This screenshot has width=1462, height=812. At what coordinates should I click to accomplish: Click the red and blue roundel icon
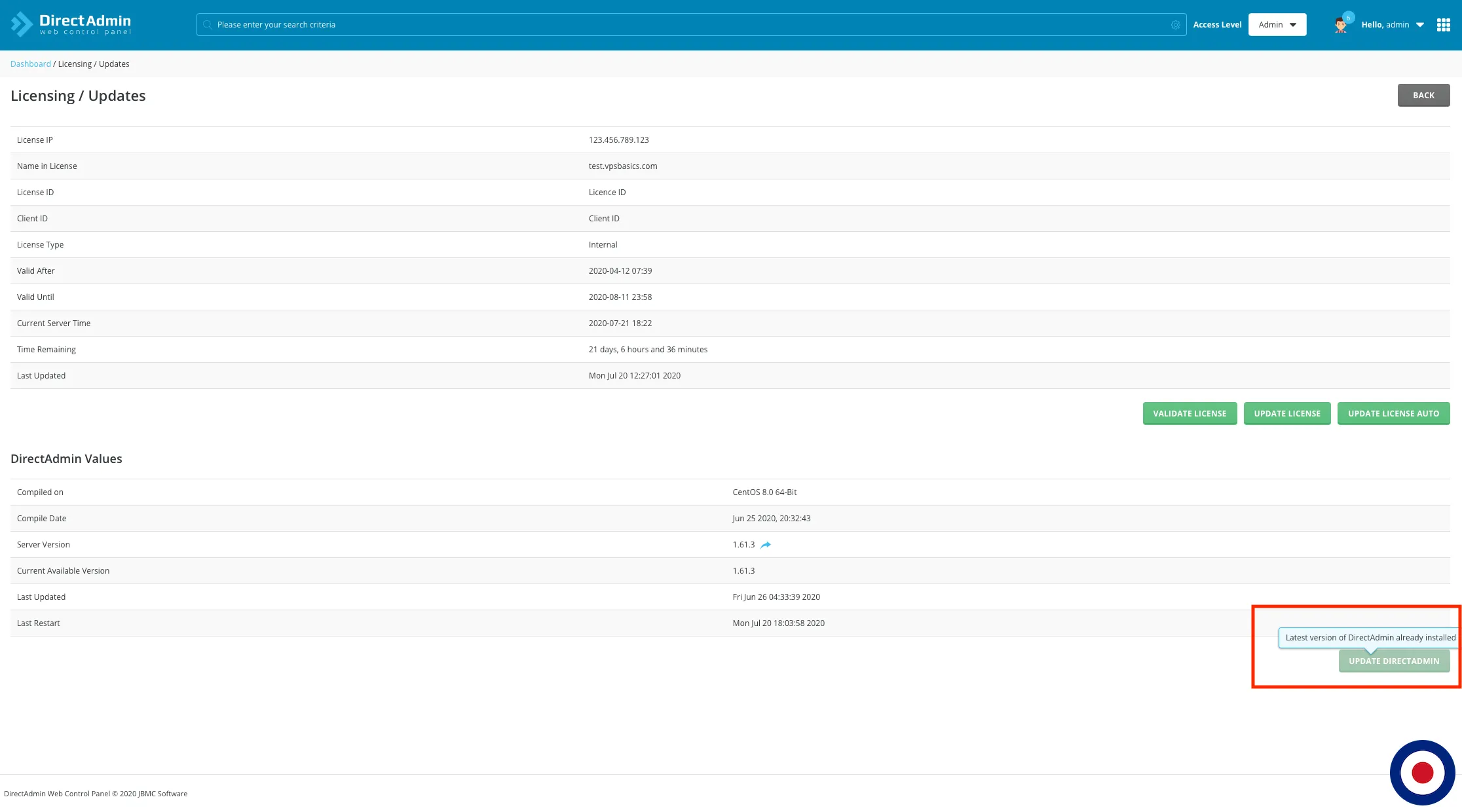tap(1422, 773)
